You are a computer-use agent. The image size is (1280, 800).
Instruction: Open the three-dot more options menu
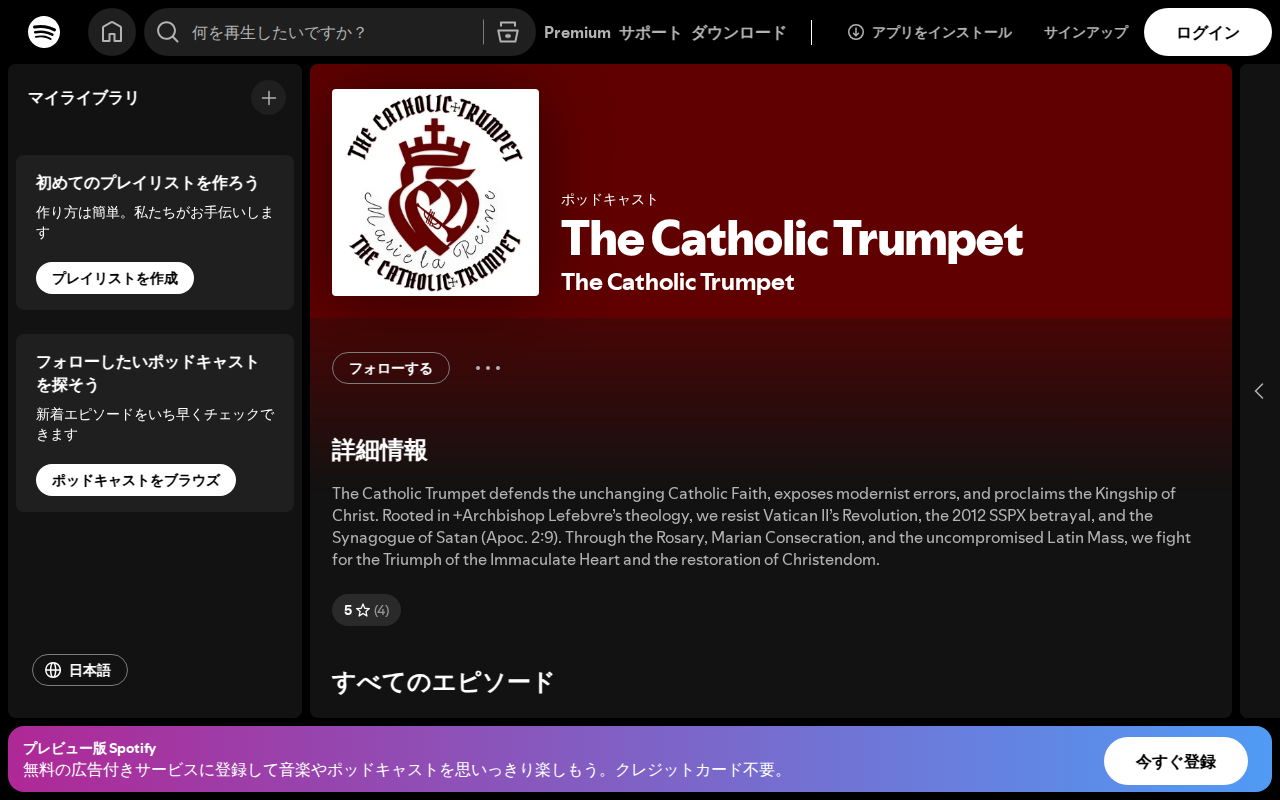tap(488, 368)
